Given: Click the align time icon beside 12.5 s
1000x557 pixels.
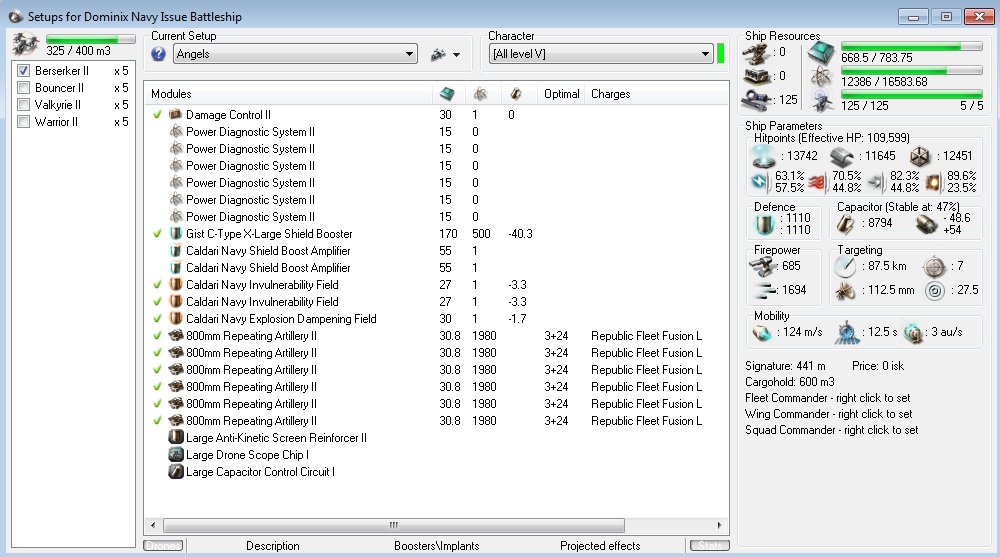Looking at the screenshot, I should point(846,332).
